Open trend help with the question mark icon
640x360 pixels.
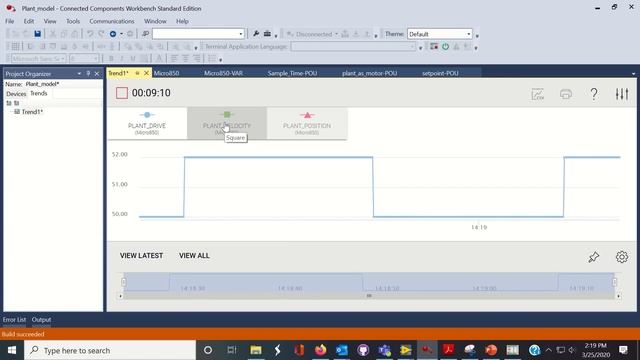(x=594, y=94)
